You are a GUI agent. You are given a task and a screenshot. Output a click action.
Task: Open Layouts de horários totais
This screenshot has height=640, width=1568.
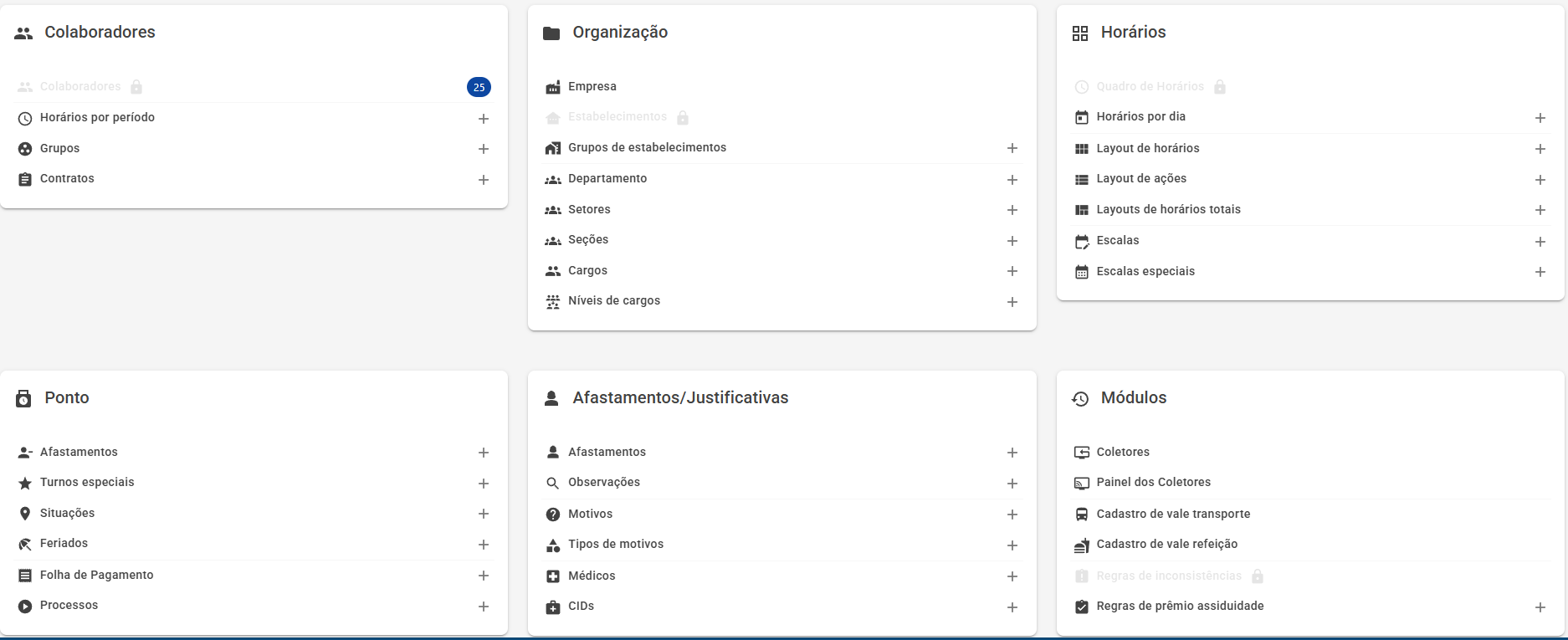point(1168,209)
